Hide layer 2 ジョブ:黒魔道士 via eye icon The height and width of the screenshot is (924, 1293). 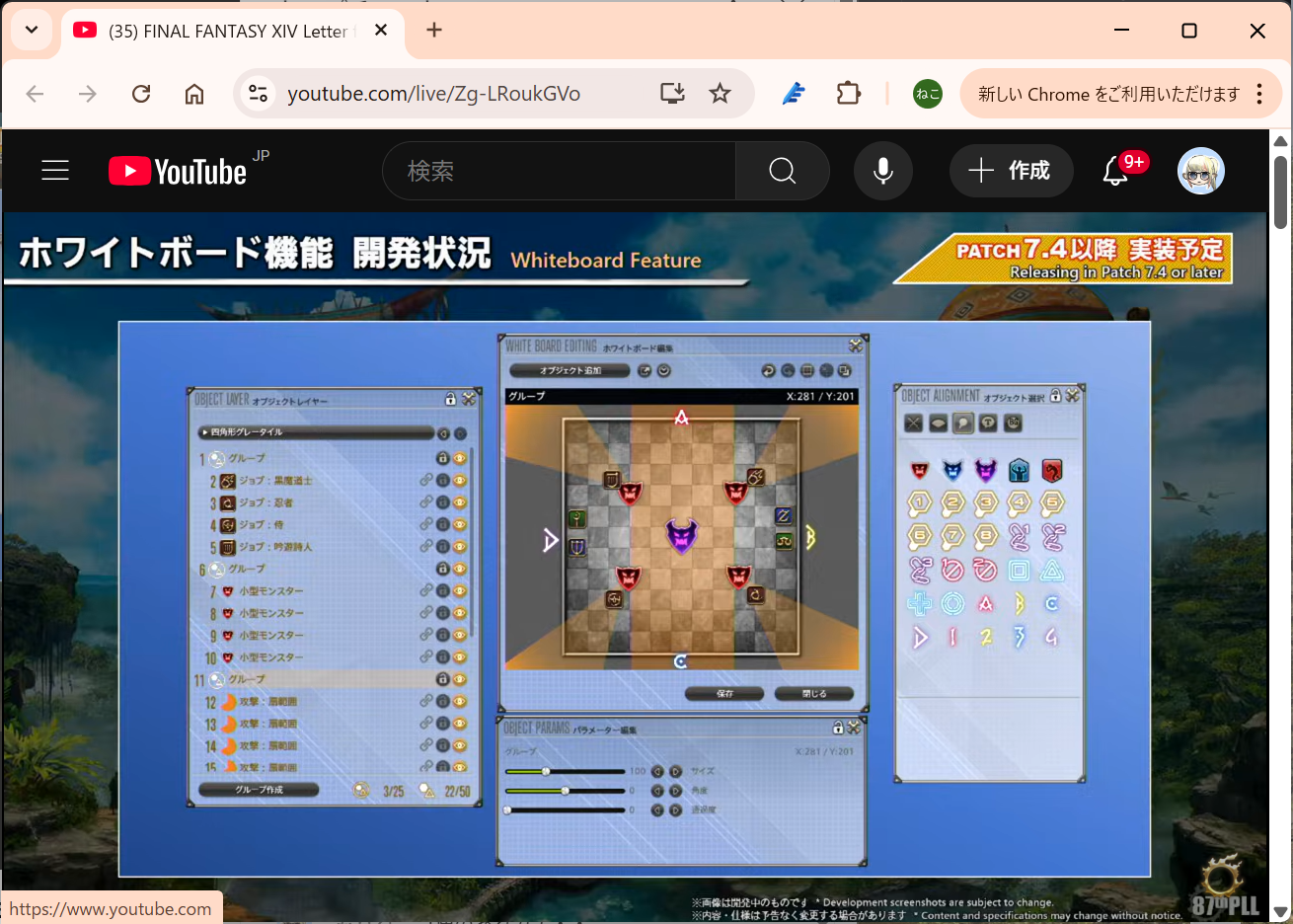460,481
